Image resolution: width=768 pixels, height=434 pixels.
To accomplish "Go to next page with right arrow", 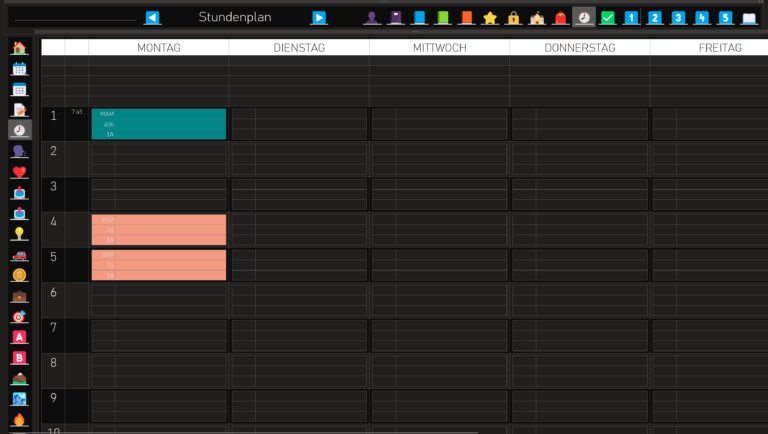I will (x=319, y=18).
